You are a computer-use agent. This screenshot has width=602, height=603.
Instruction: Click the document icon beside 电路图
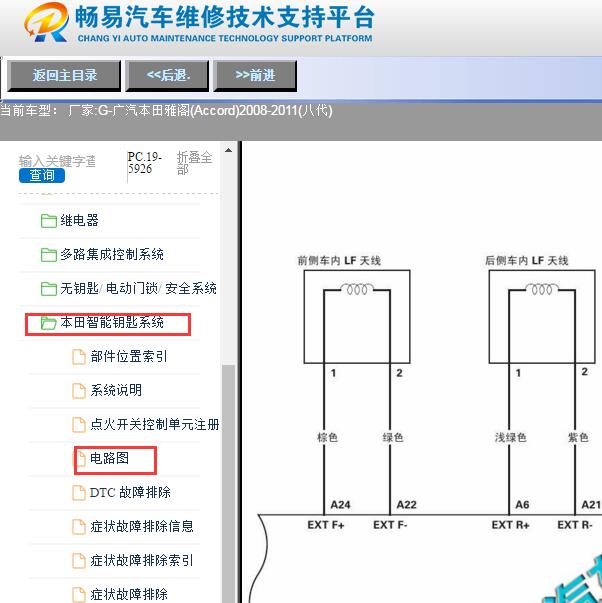[x=80, y=458]
